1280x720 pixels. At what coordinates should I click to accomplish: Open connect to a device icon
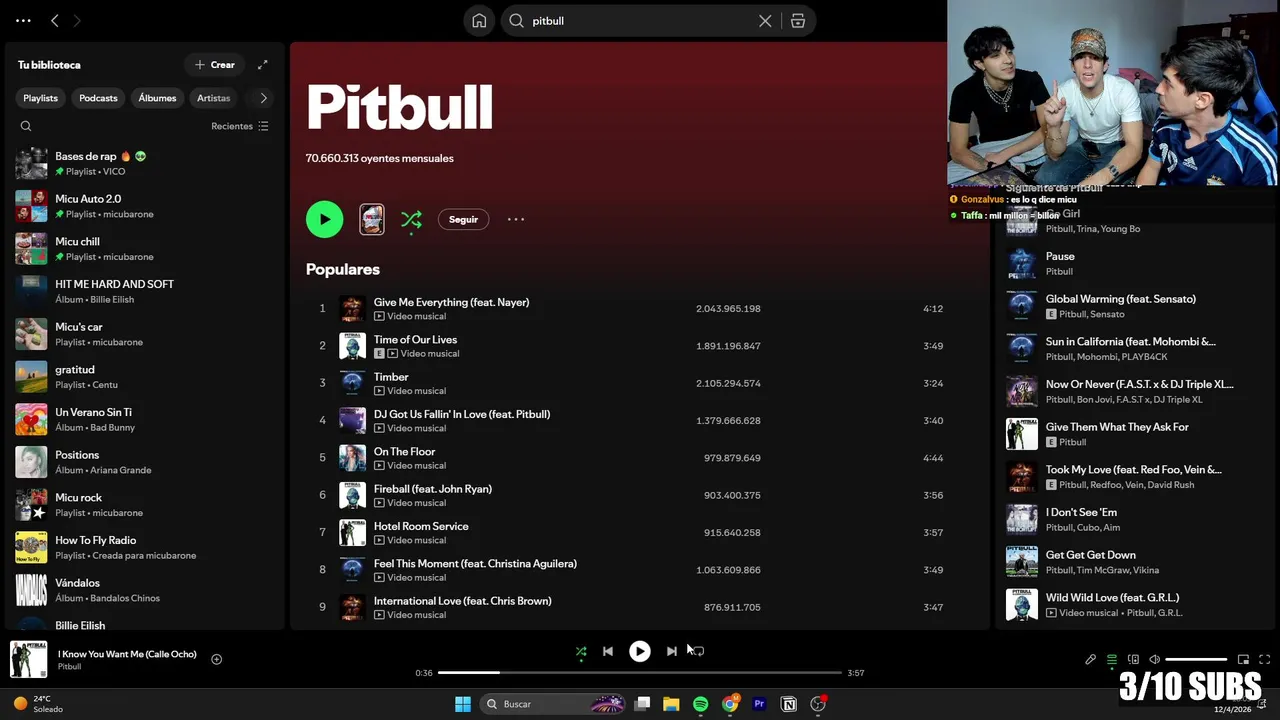point(1133,659)
